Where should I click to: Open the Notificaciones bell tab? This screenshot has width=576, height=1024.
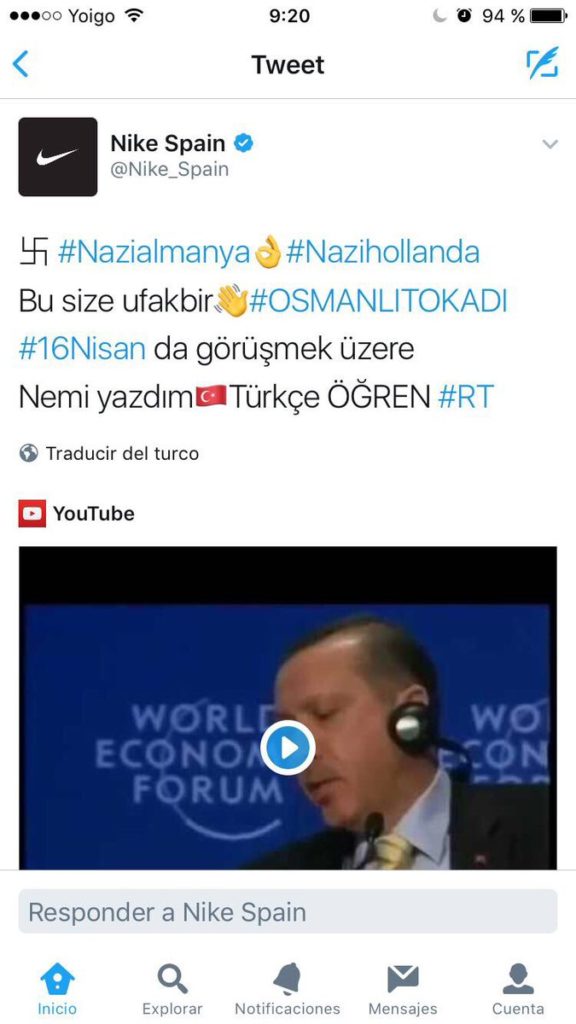coord(287,988)
